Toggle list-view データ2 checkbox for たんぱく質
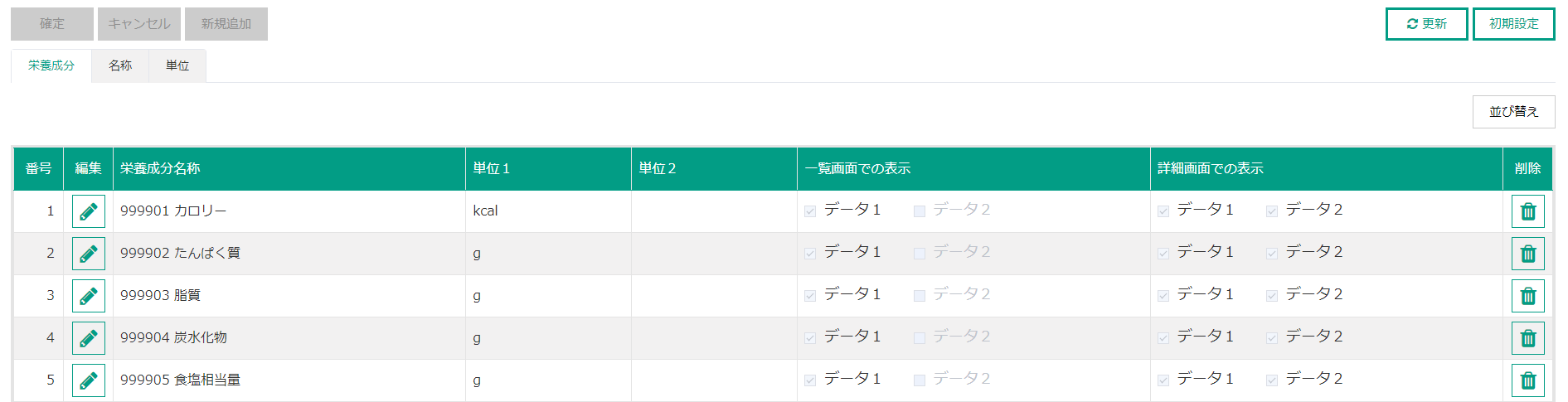This screenshot has height=402, width=1568. (x=920, y=254)
